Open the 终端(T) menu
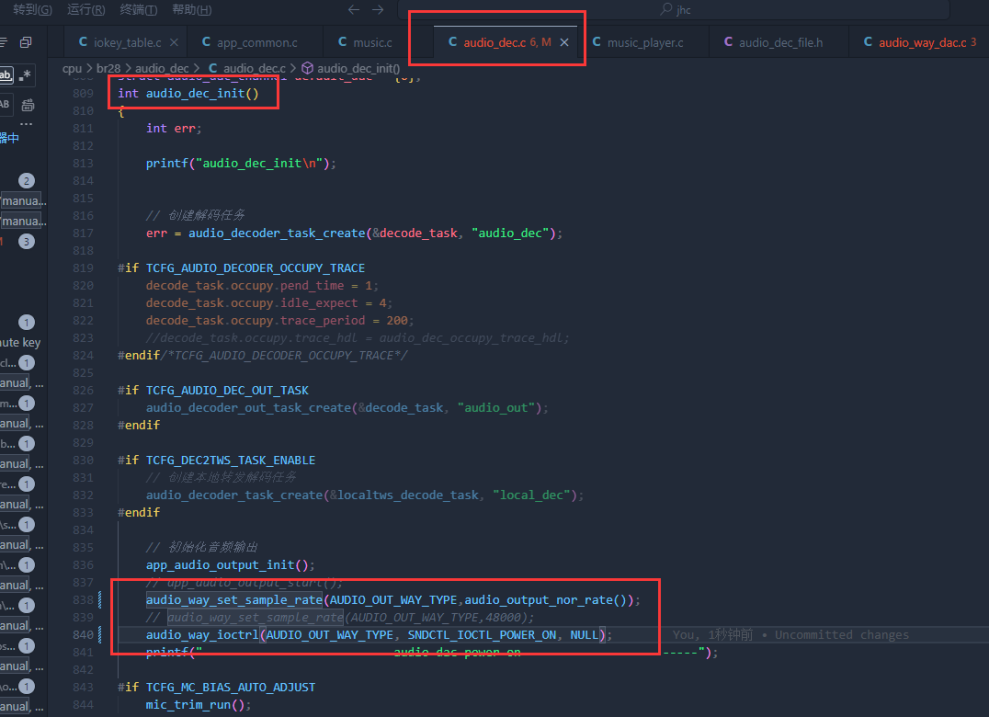Image resolution: width=989 pixels, height=717 pixels. [139, 9]
